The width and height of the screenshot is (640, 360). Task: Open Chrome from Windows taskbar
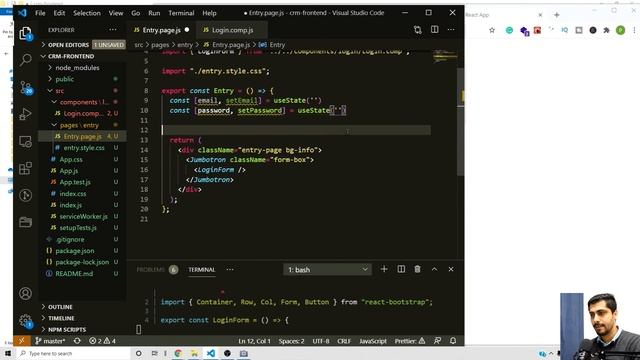tap(178, 353)
